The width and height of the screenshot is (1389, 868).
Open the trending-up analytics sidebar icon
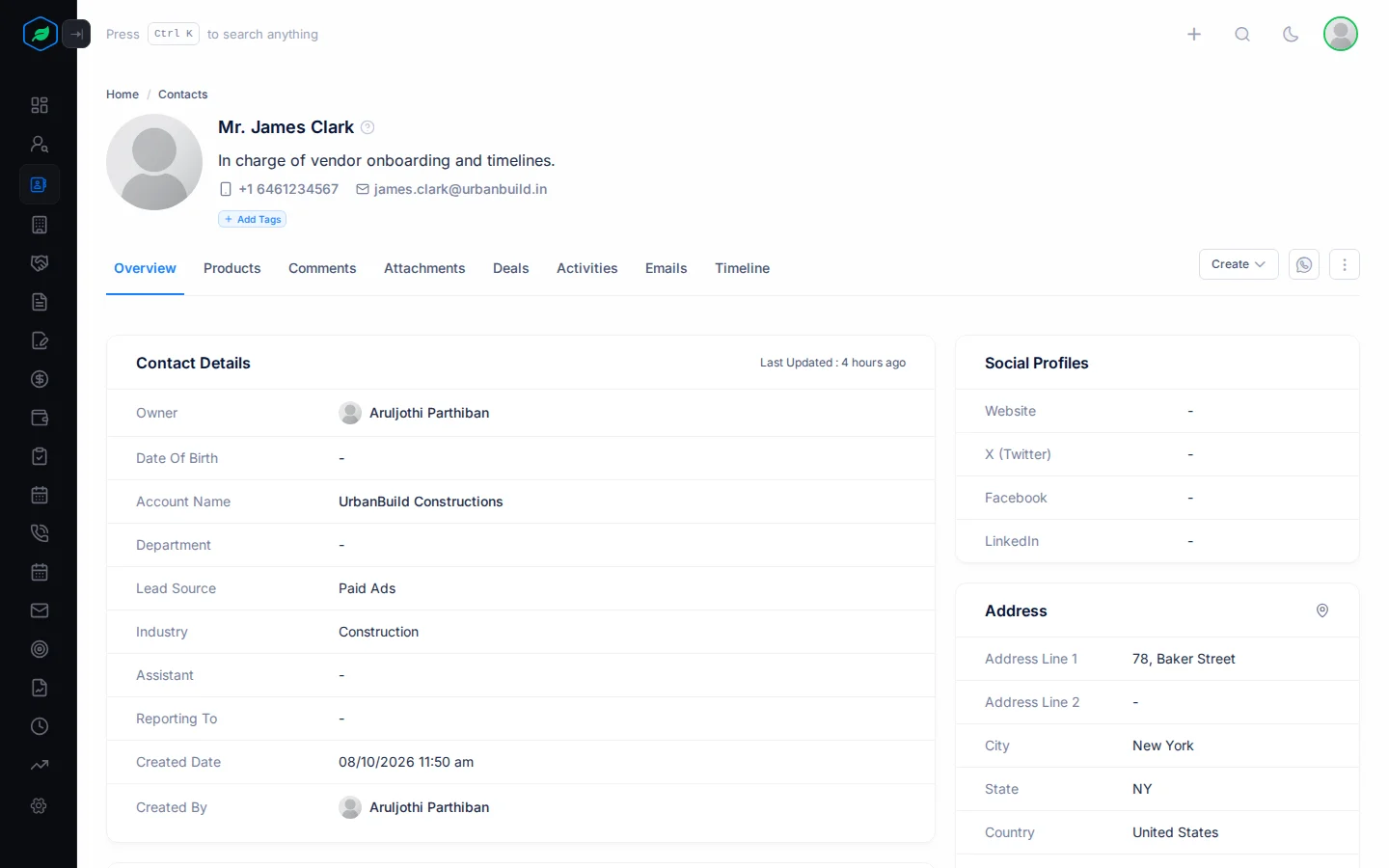click(40, 765)
